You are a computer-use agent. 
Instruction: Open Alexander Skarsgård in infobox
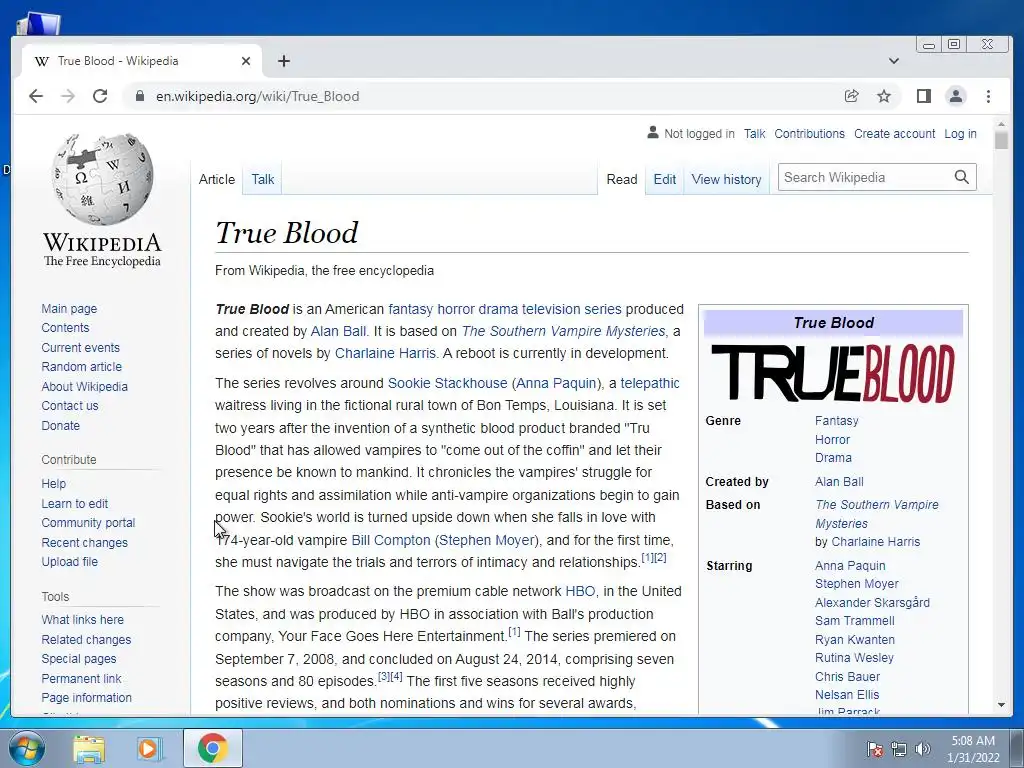tap(872, 602)
